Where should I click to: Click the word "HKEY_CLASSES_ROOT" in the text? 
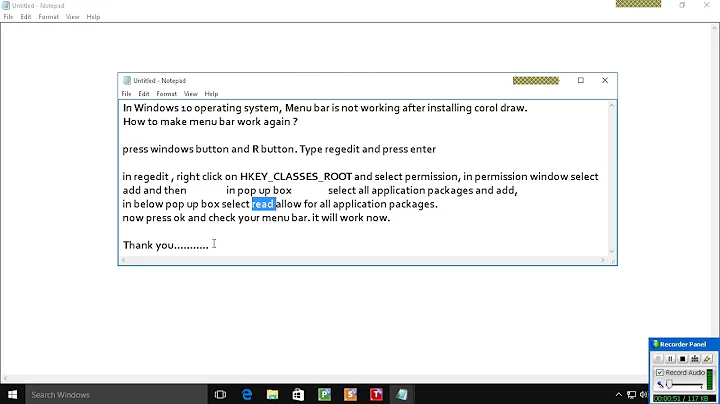click(296, 177)
